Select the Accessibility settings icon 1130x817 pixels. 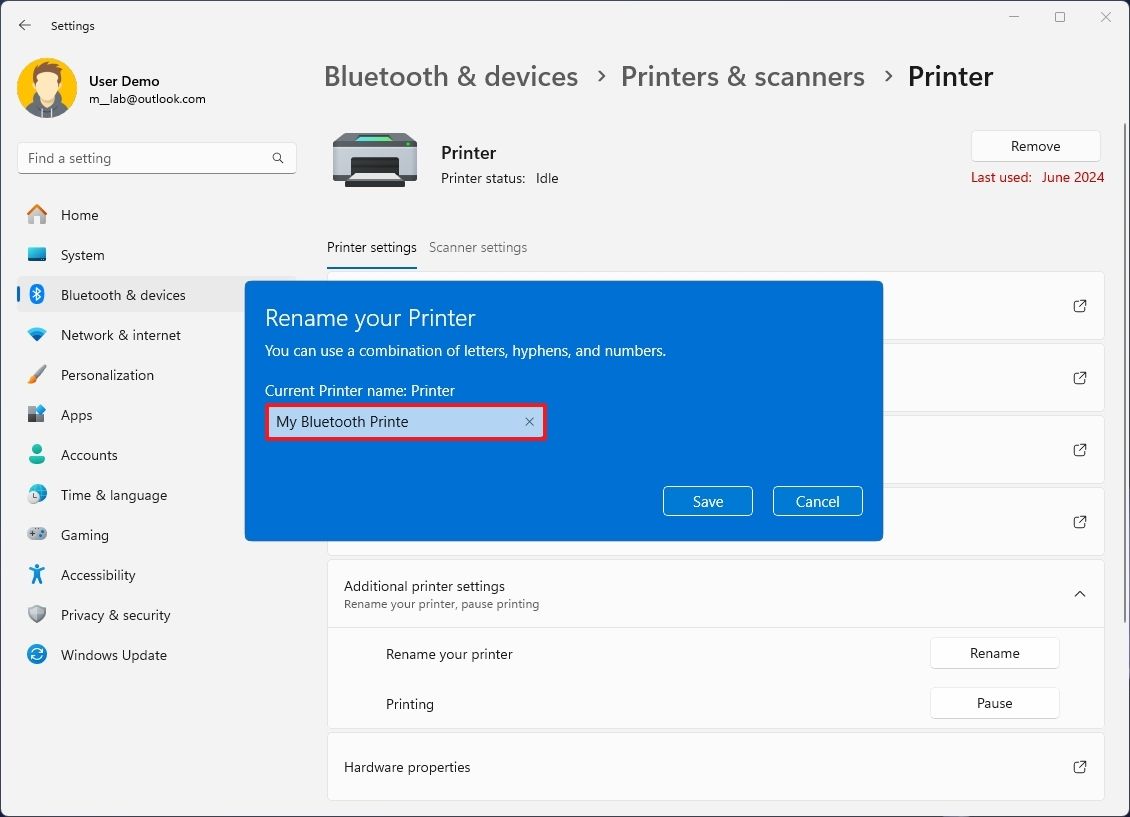click(x=37, y=575)
